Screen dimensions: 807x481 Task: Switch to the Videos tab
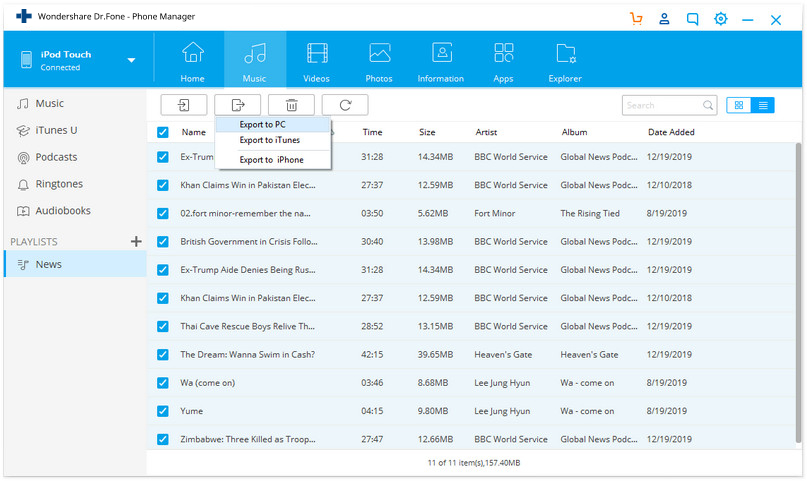(317, 61)
